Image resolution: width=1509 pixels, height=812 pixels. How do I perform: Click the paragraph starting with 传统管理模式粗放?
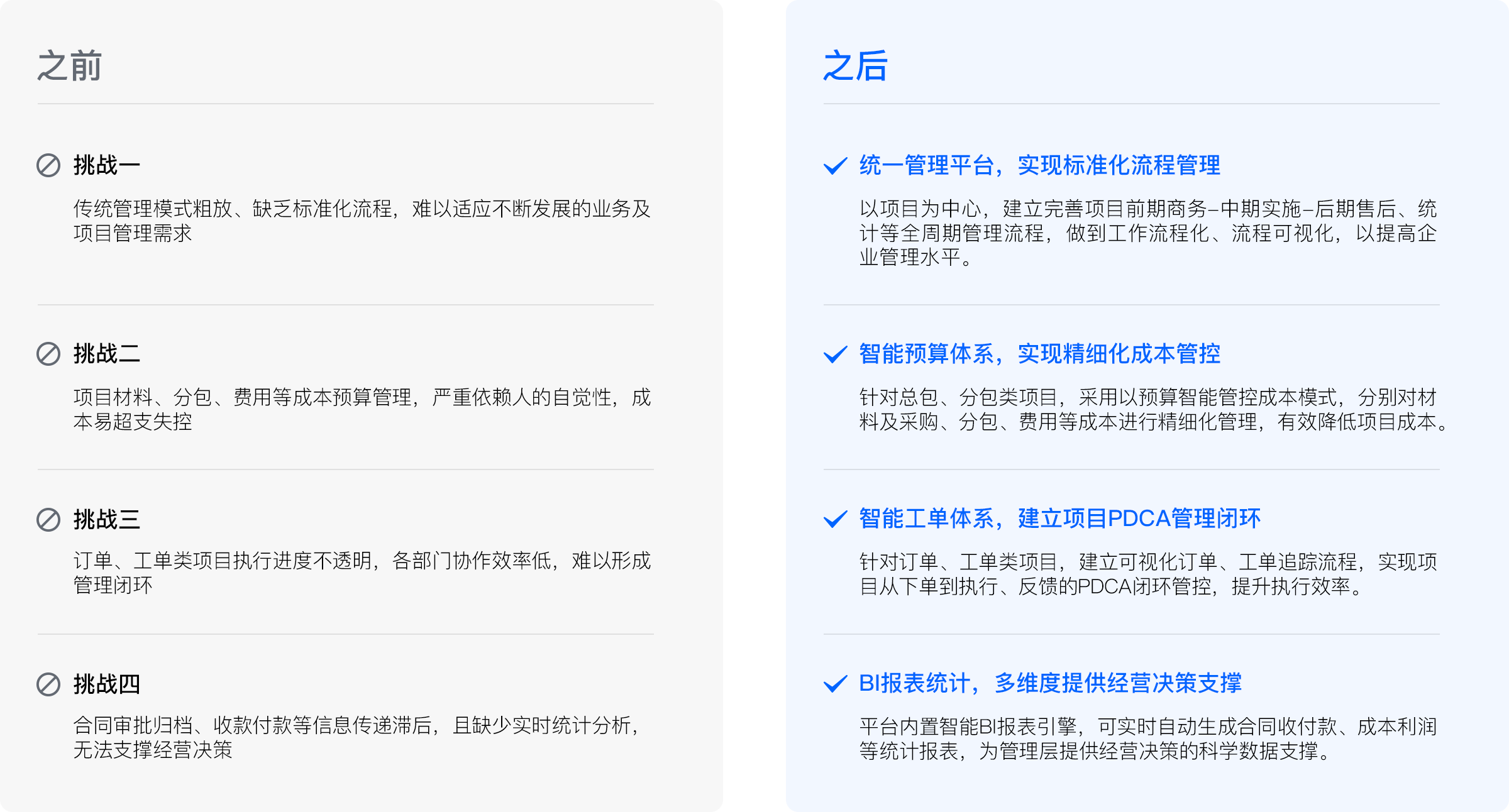click(362, 221)
